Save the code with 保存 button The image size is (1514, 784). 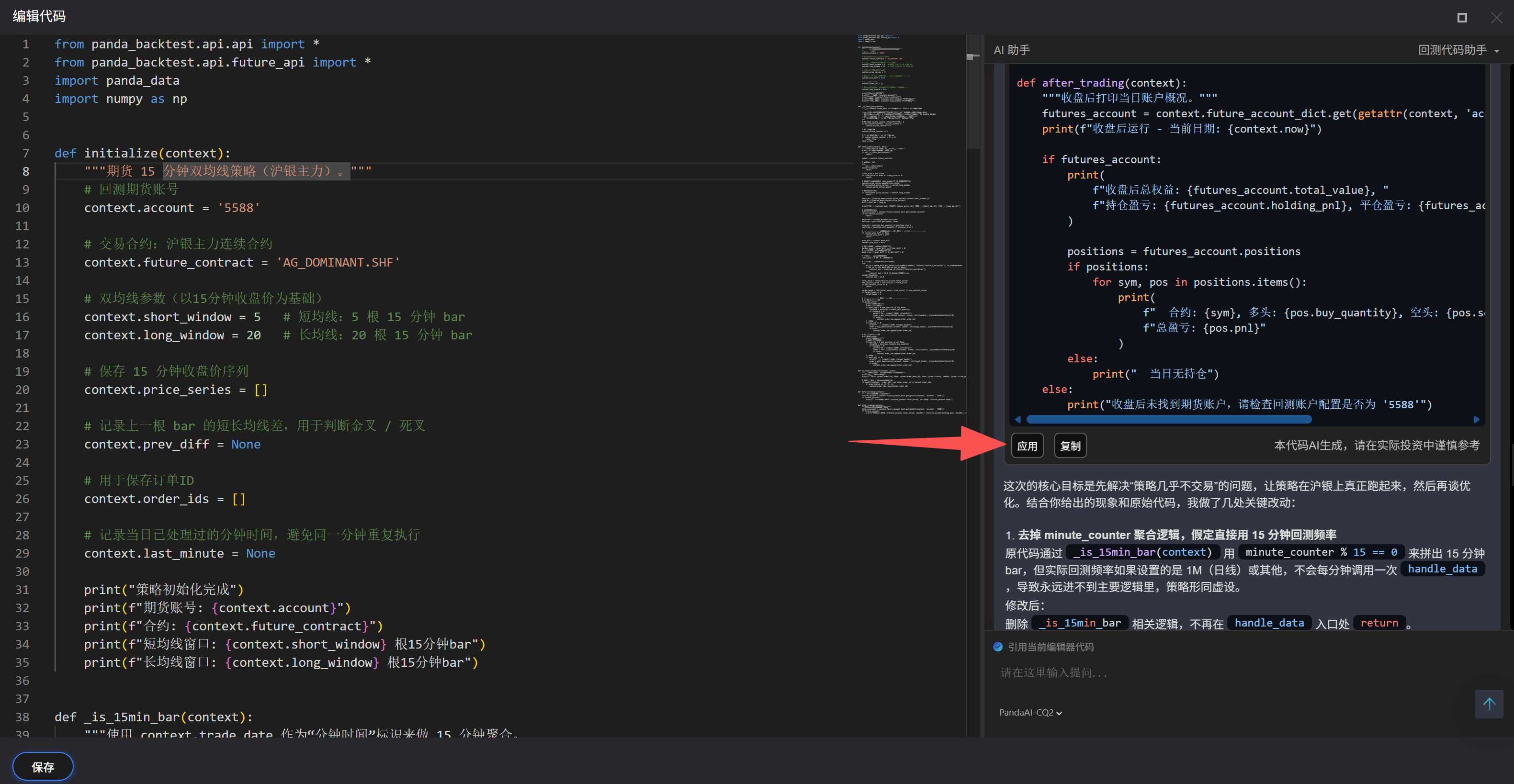coord(43,766)
